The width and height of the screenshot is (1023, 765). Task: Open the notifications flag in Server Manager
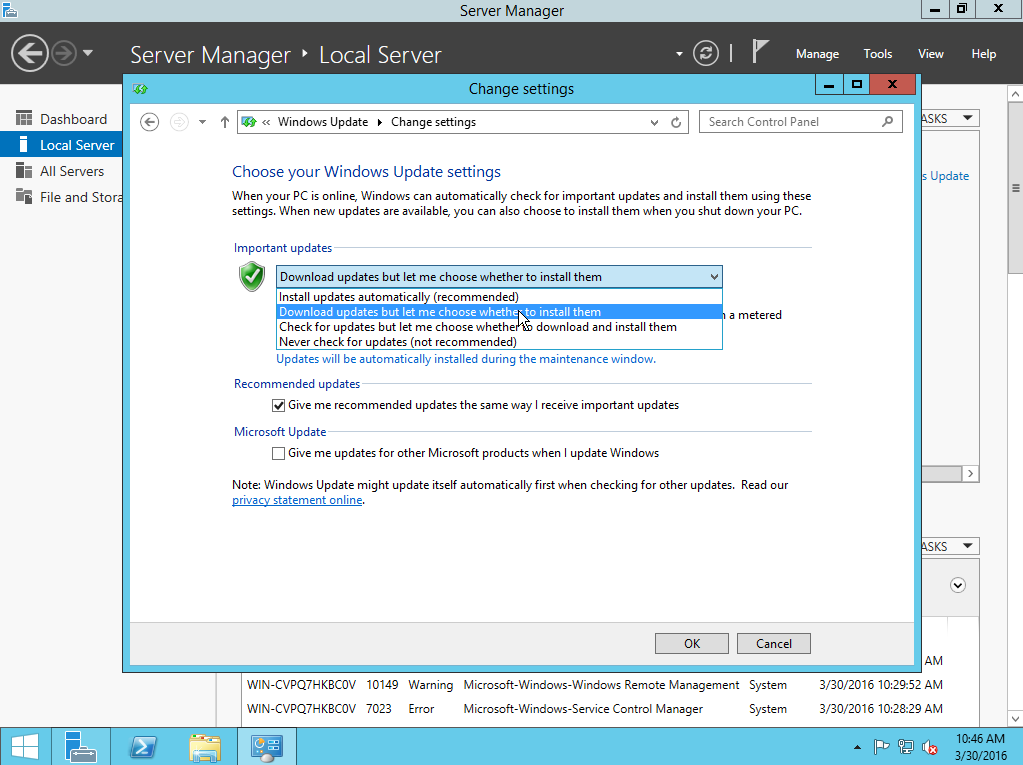coord(759,52)
